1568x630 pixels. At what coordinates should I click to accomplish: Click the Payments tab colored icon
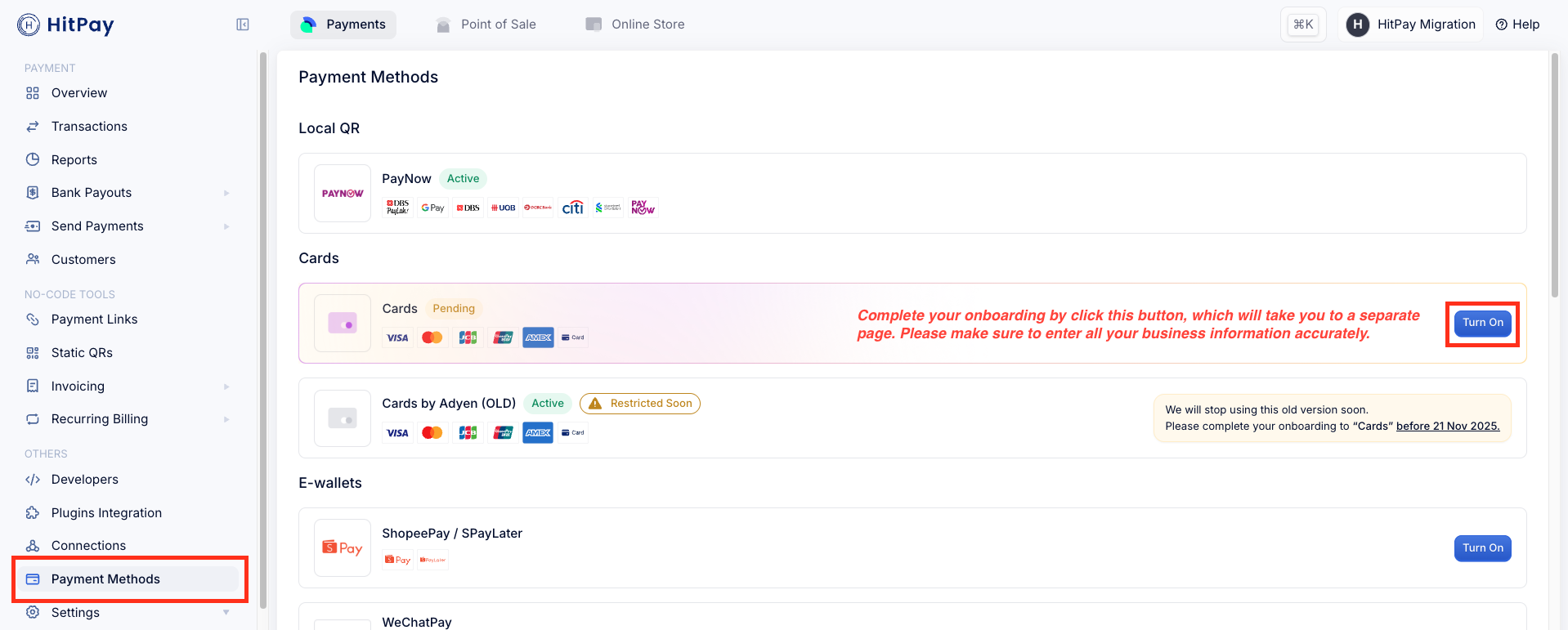click(x=308, y=25)
